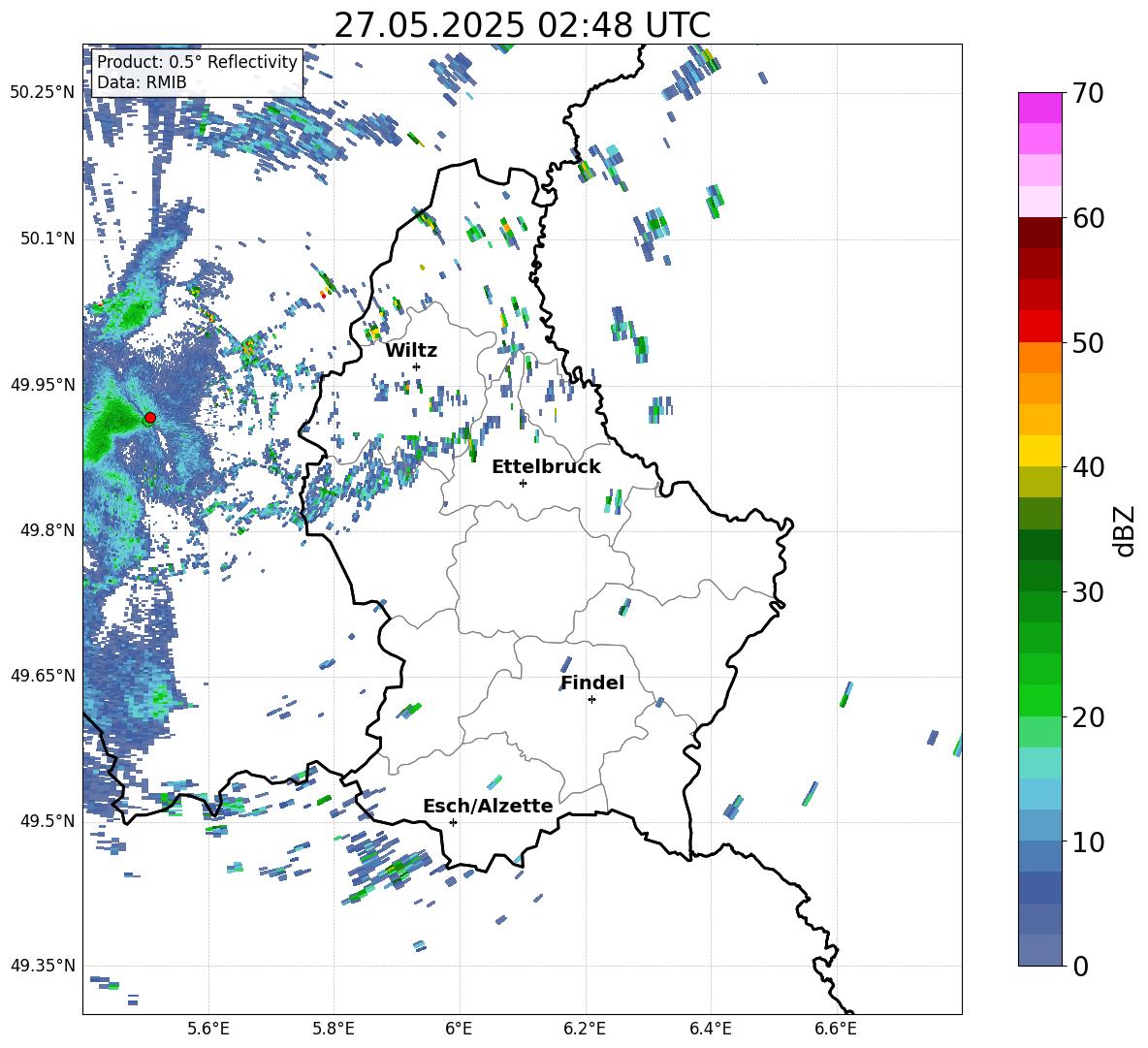Screen dimensions: 1148x1048
Task: Click the 20 colorbar tick label
Action: [1088, 716]
